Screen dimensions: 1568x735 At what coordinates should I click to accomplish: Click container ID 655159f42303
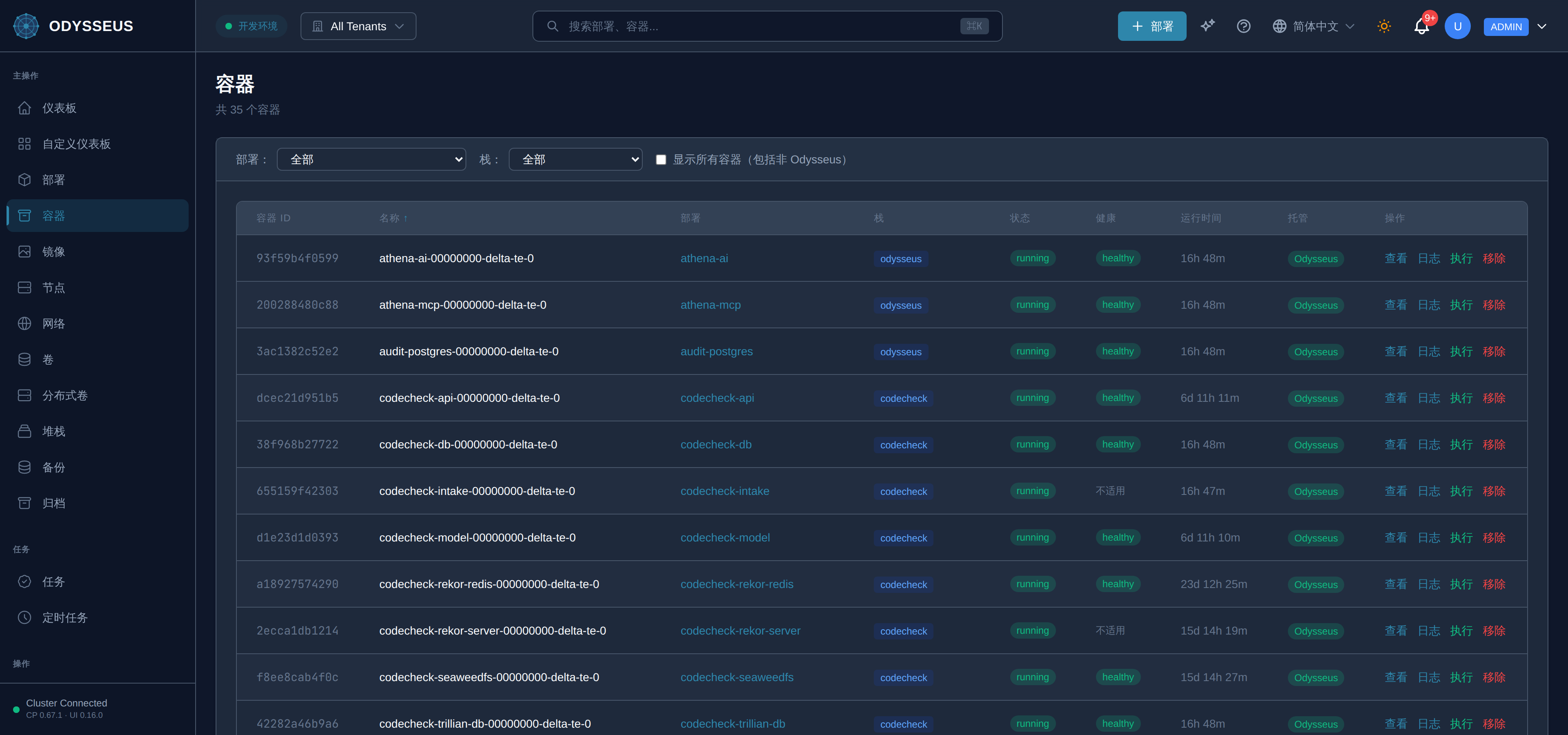point(297,491)
